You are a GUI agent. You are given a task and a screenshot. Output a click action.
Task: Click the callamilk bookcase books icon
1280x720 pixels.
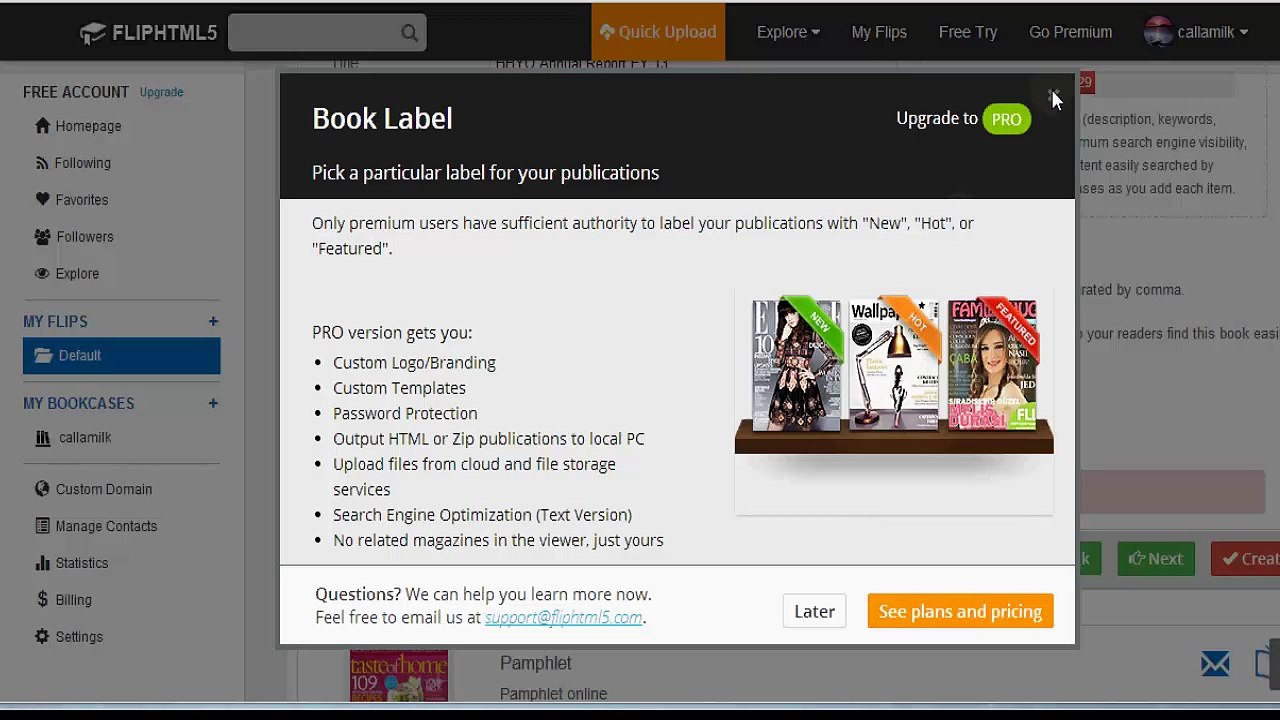[42, 438]
